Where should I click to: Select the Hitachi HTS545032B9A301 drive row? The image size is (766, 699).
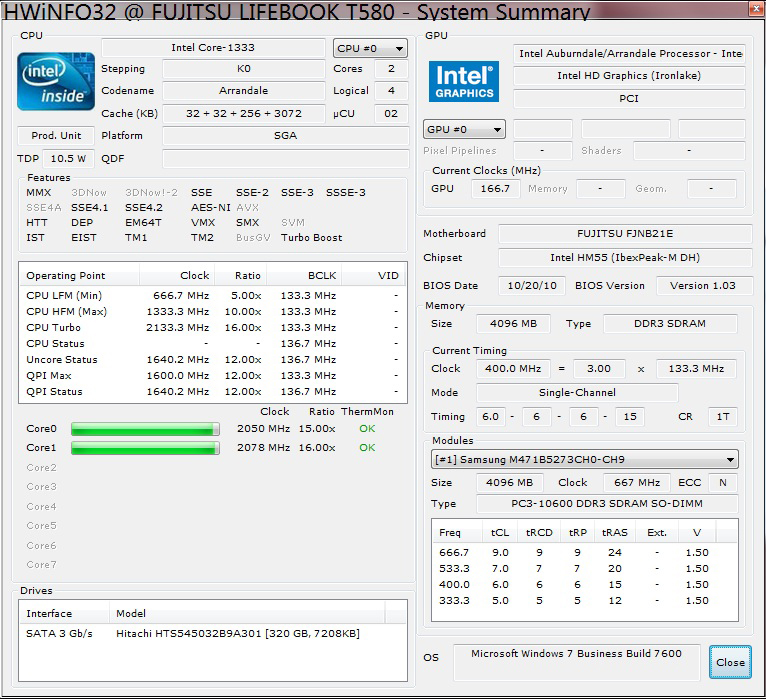click(x=213, y=634)
